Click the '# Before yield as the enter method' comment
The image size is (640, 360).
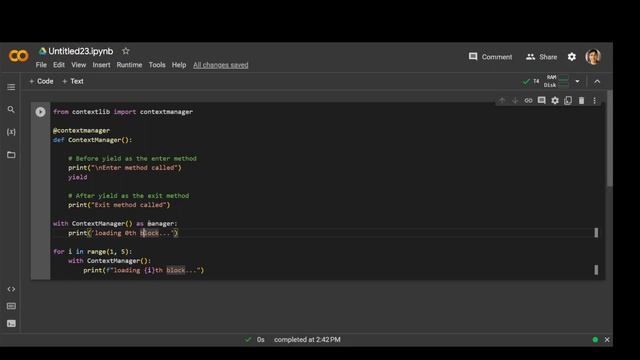(x=132, y=158)
